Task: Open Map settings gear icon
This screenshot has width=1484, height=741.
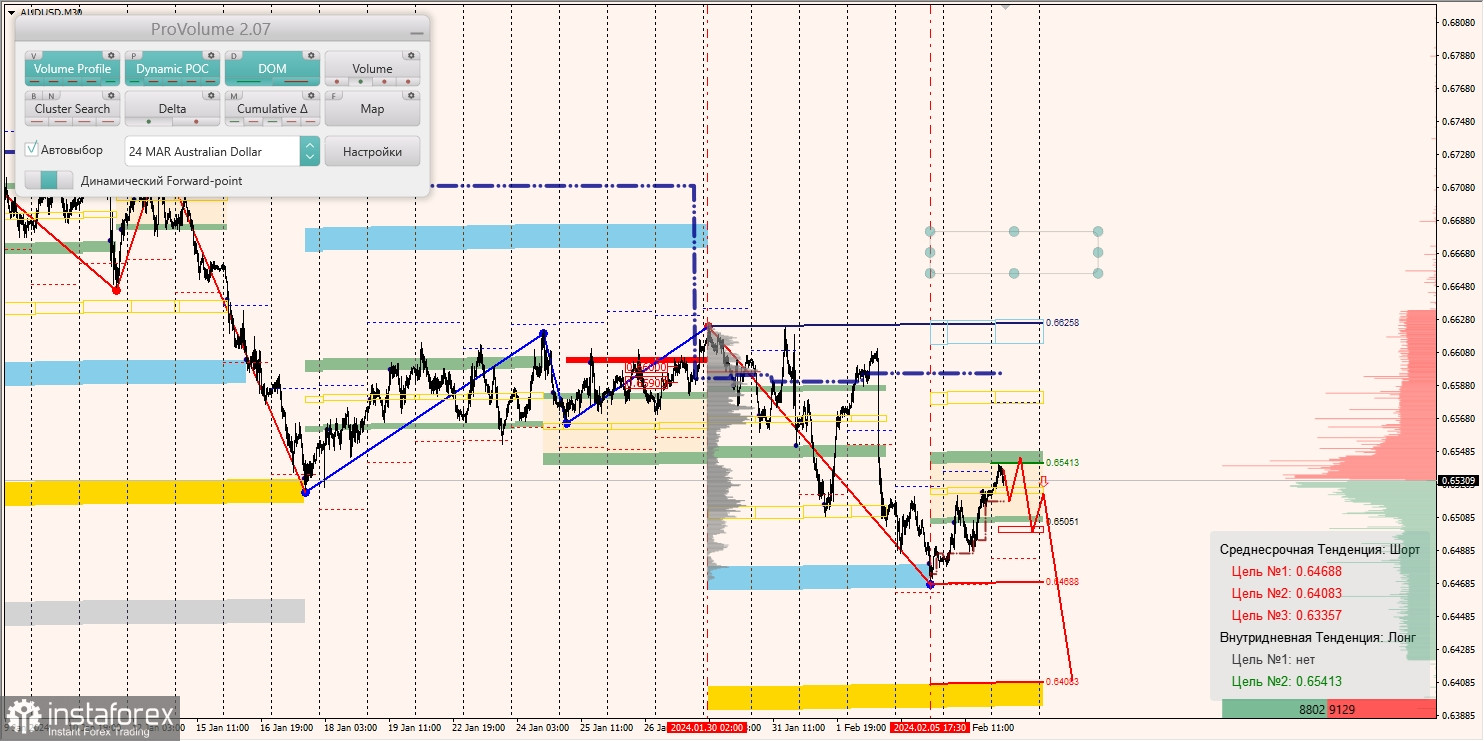Action: click(411, 95)
